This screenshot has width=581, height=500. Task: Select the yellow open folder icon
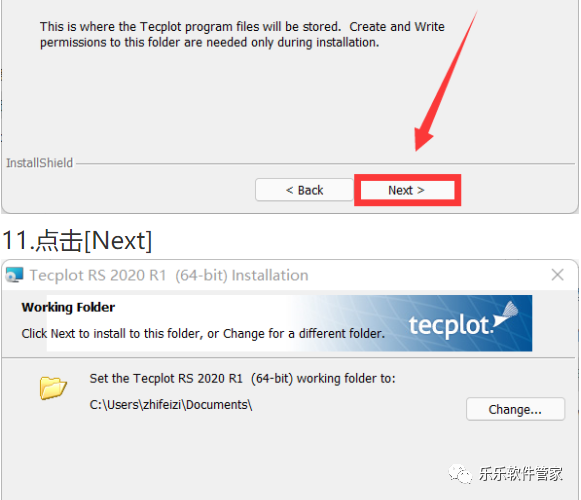click(53, 388)
